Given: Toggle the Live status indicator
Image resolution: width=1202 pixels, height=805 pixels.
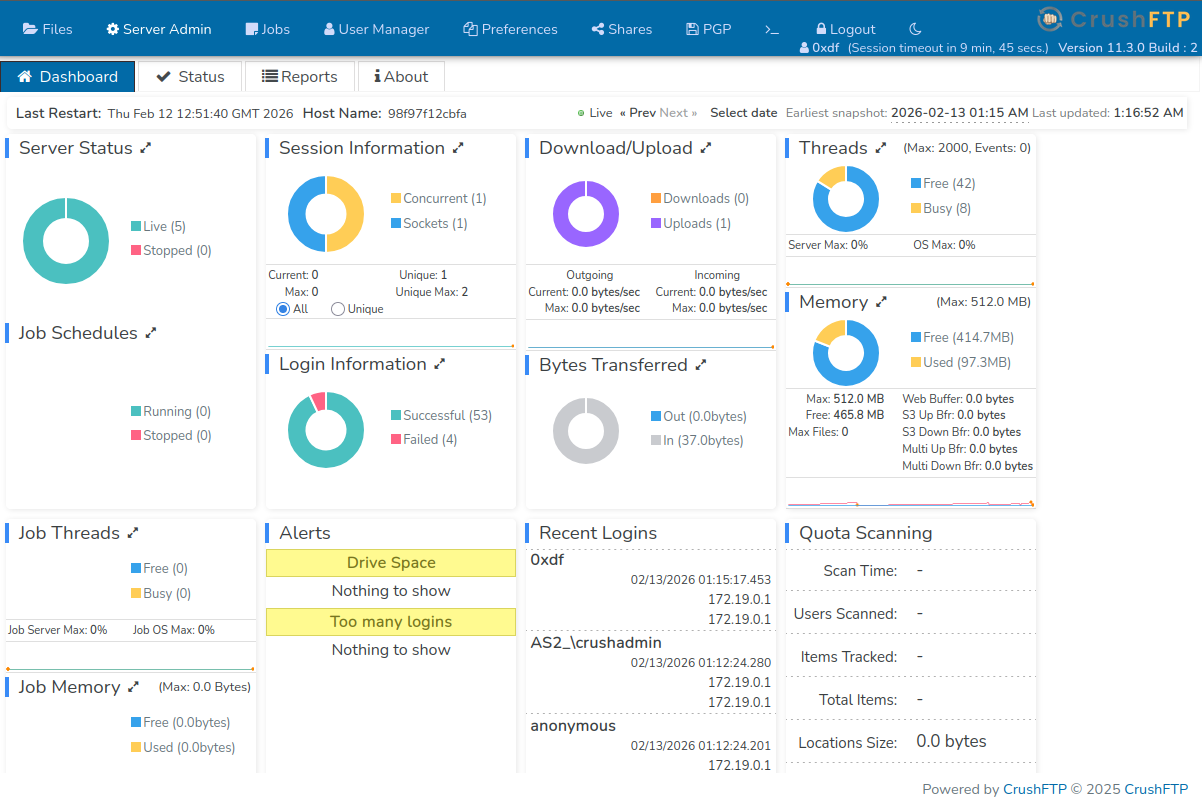Looking at the screenshot, I should click(x=595, y=113).
